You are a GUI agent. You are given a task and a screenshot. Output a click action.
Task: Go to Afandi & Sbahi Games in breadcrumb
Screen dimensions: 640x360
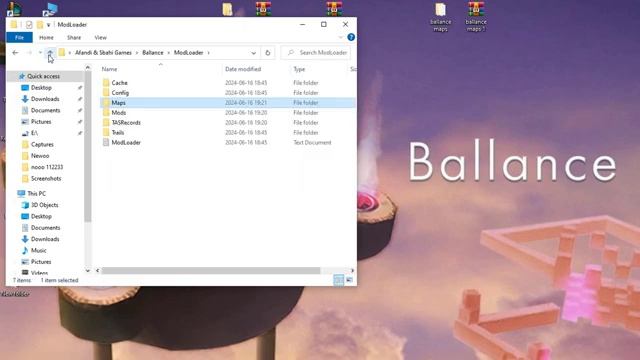103,53
